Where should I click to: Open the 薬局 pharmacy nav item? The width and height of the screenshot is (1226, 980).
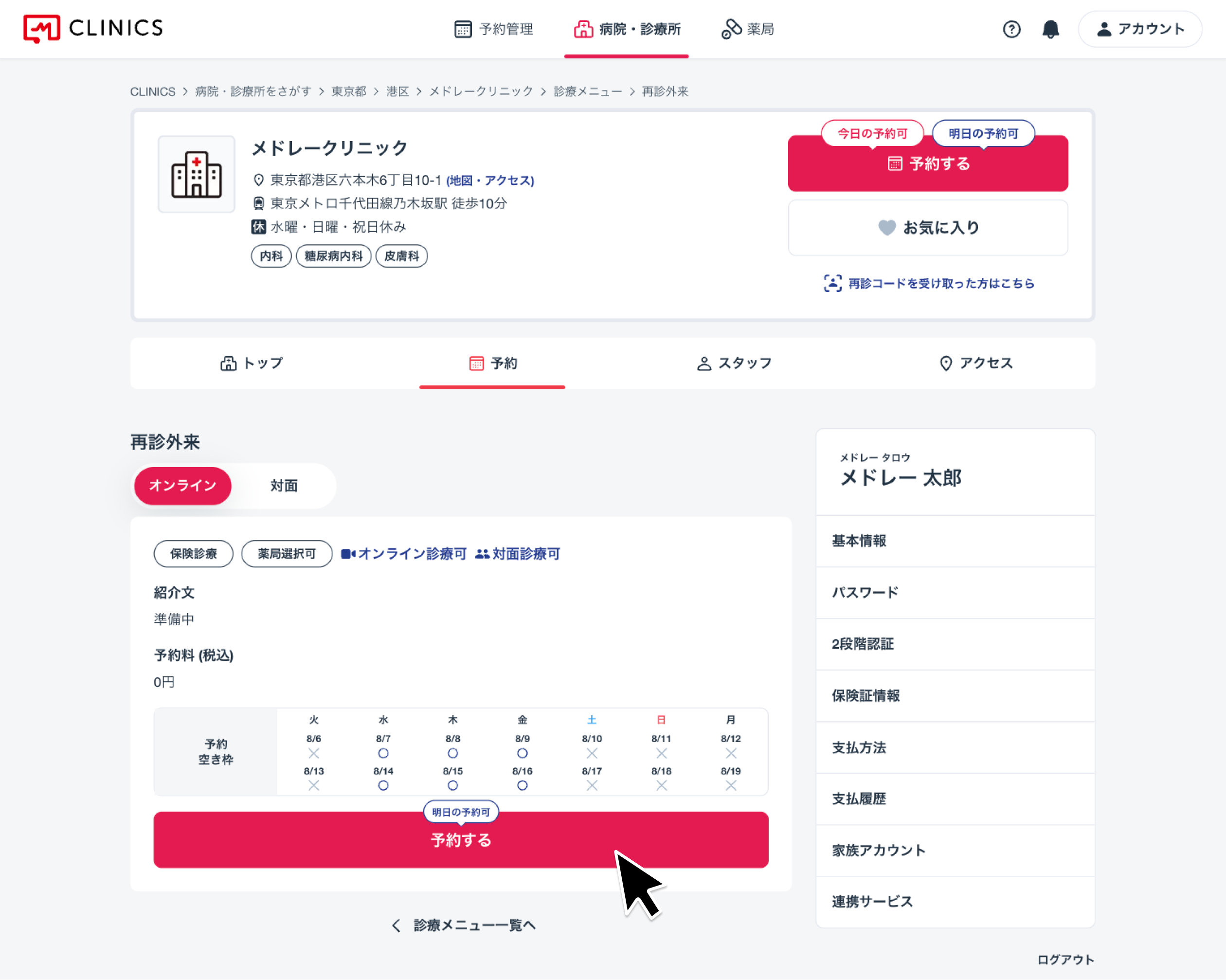coord(748,29)
